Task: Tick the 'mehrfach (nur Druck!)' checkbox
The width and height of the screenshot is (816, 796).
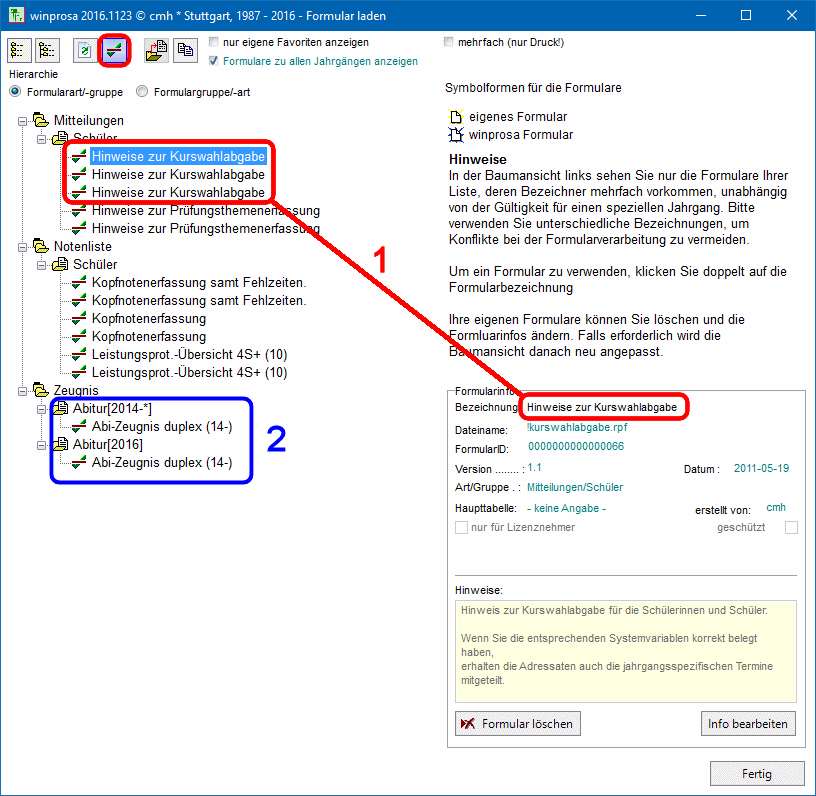Action: (449, 43)
